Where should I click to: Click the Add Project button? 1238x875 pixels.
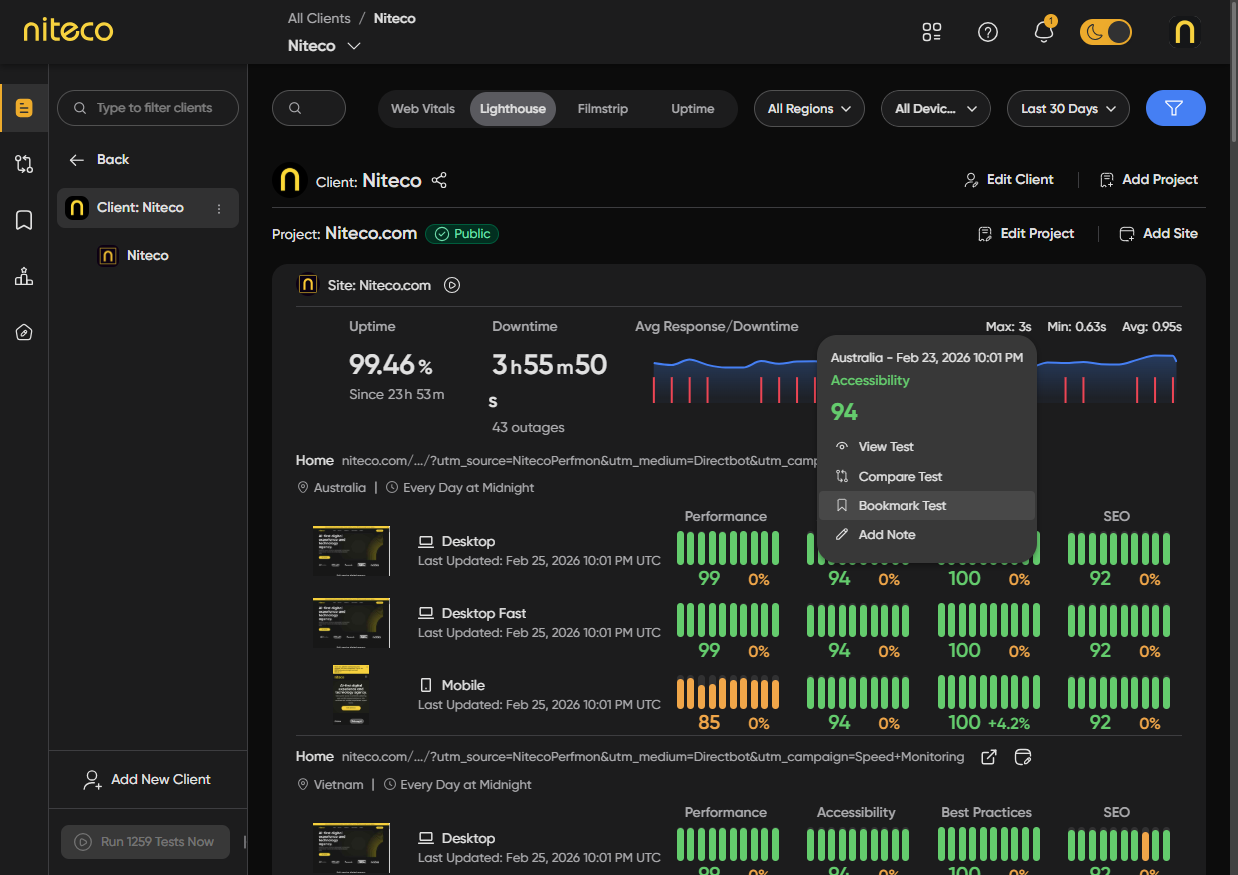1148,180
